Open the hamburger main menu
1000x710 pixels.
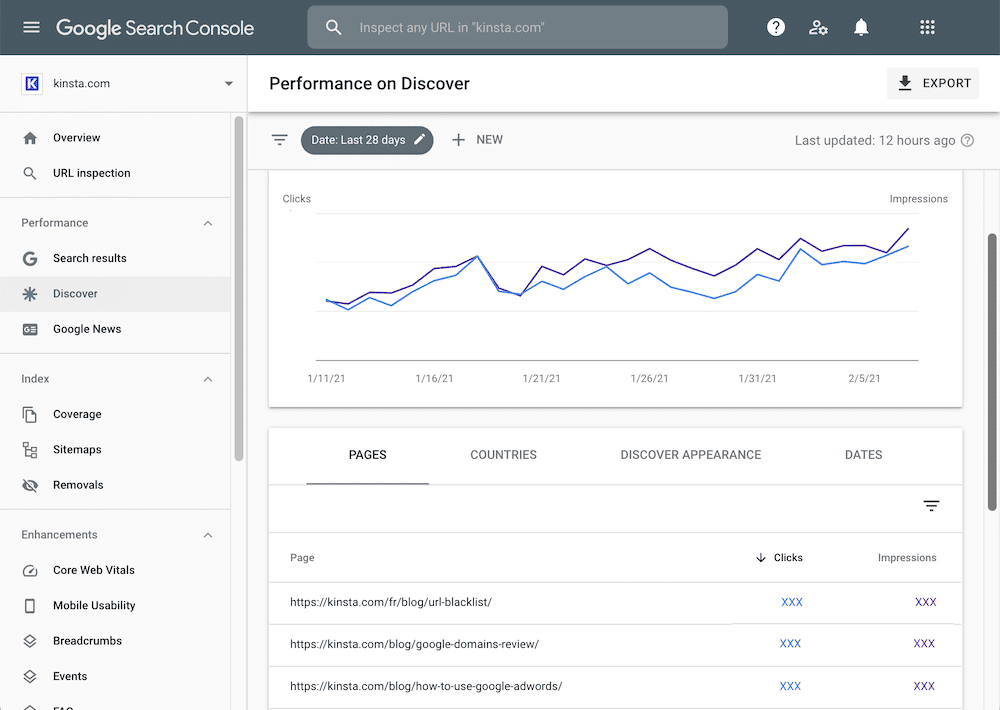[x=31, y=27]
